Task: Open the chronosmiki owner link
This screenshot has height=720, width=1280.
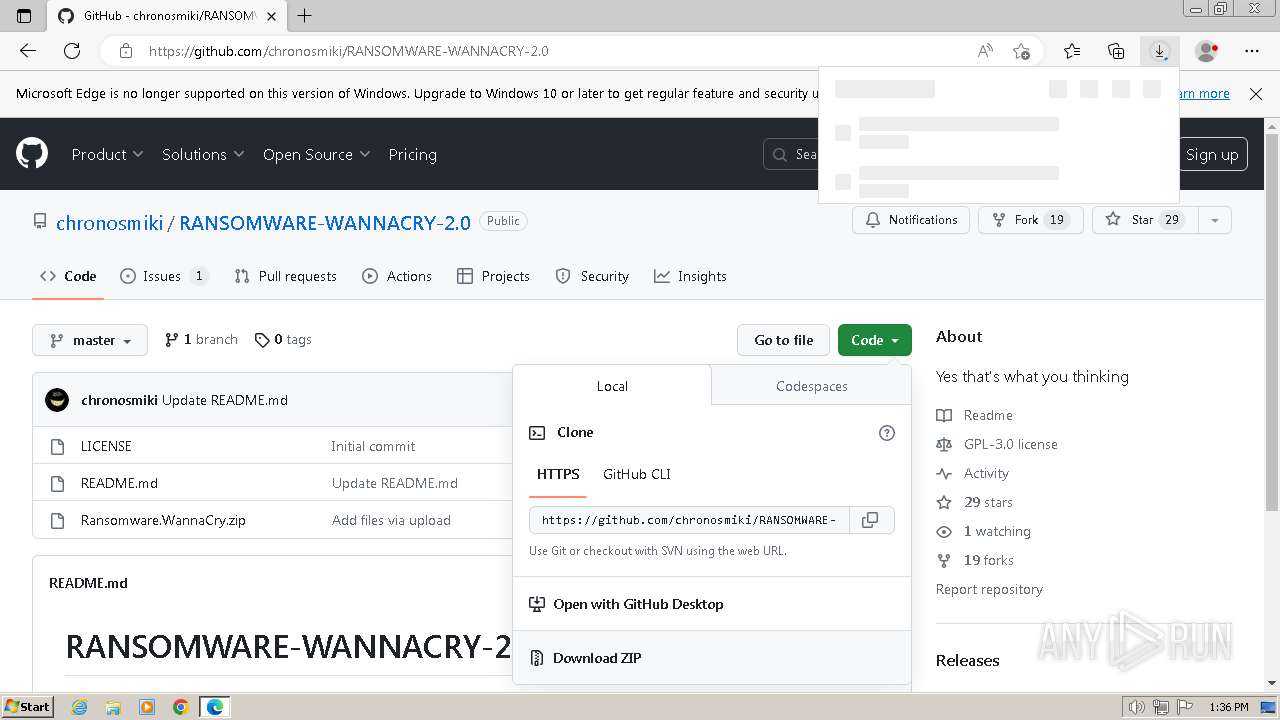Action: (x=109, y=222)
